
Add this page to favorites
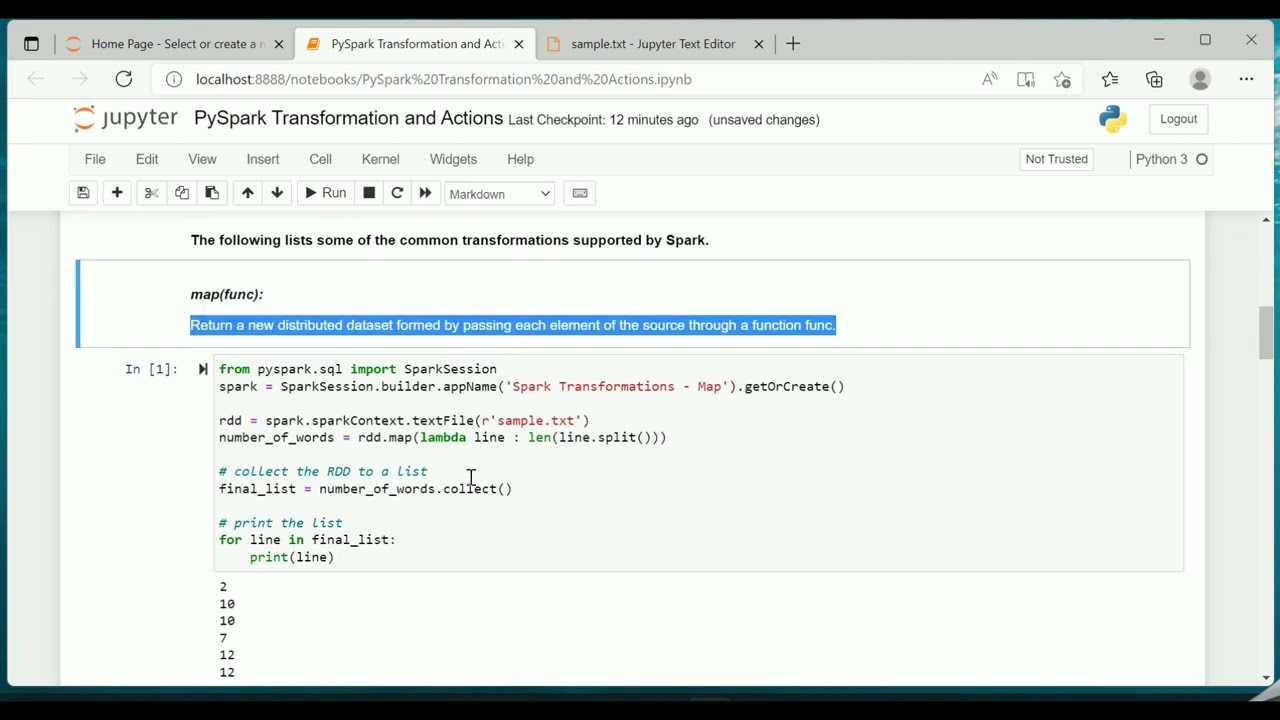tap(1062, 79)
